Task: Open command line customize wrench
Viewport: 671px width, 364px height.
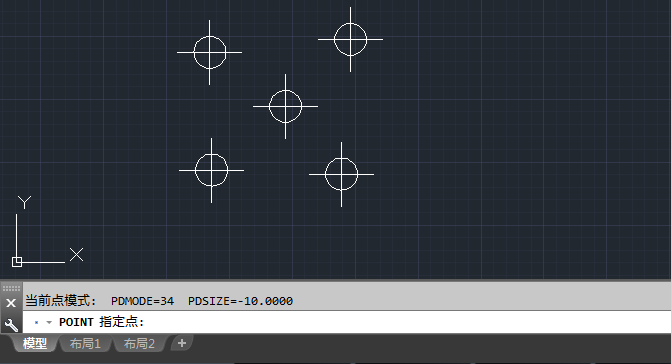Action: pyautogui.click(x=11, y=325)
